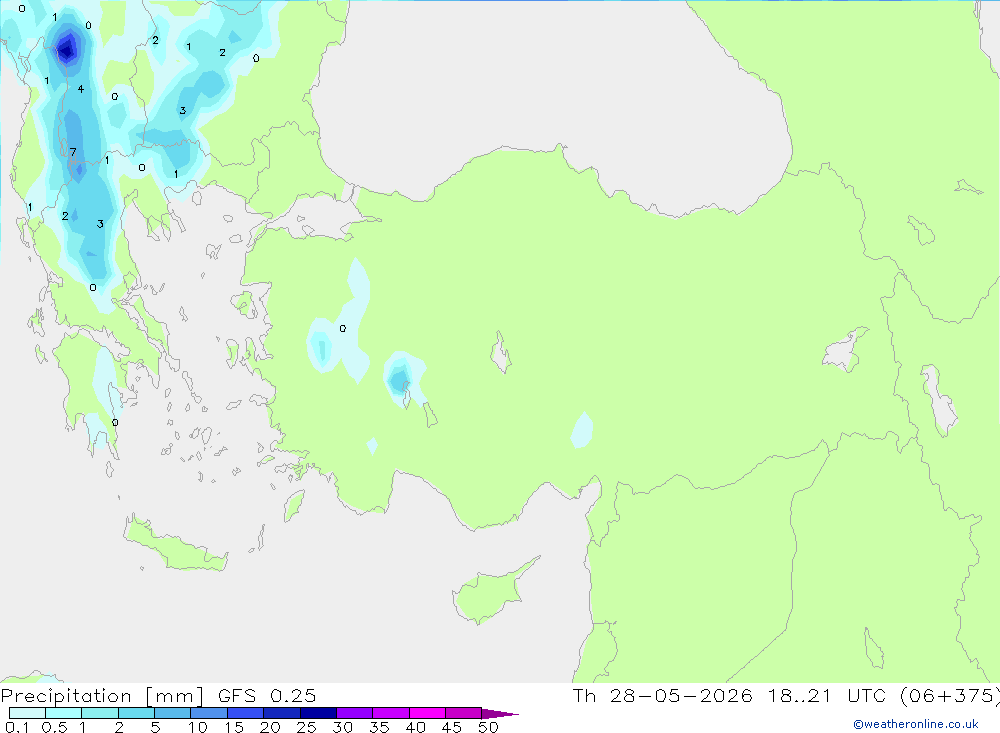Click the legend tick label "15"
1000x733 pixels.
point(234,727)
